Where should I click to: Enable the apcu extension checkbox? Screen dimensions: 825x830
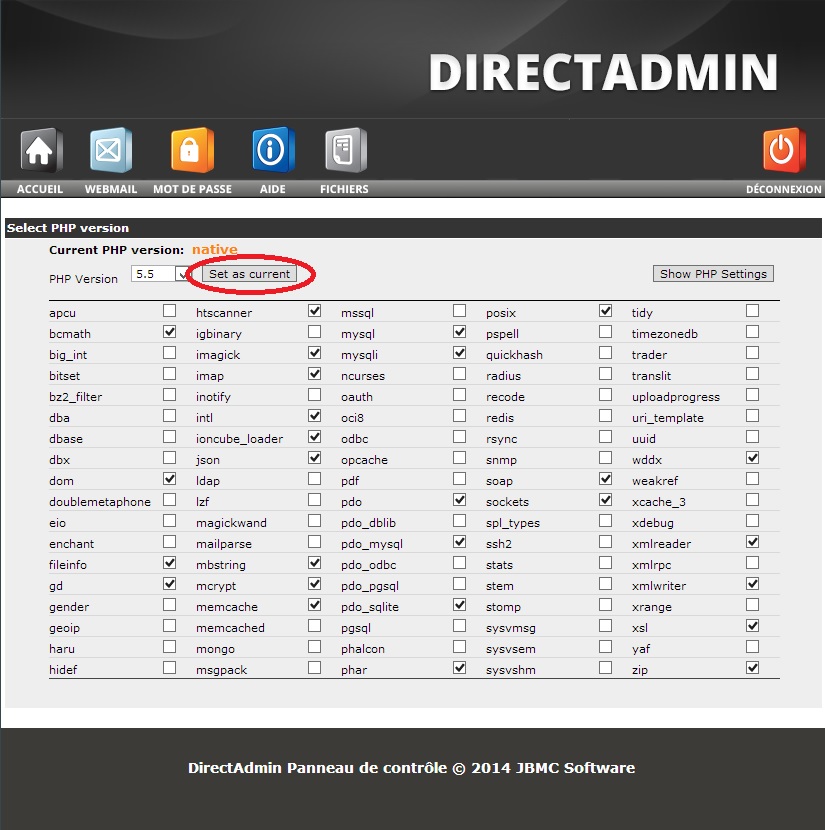(x=169, y=311)
